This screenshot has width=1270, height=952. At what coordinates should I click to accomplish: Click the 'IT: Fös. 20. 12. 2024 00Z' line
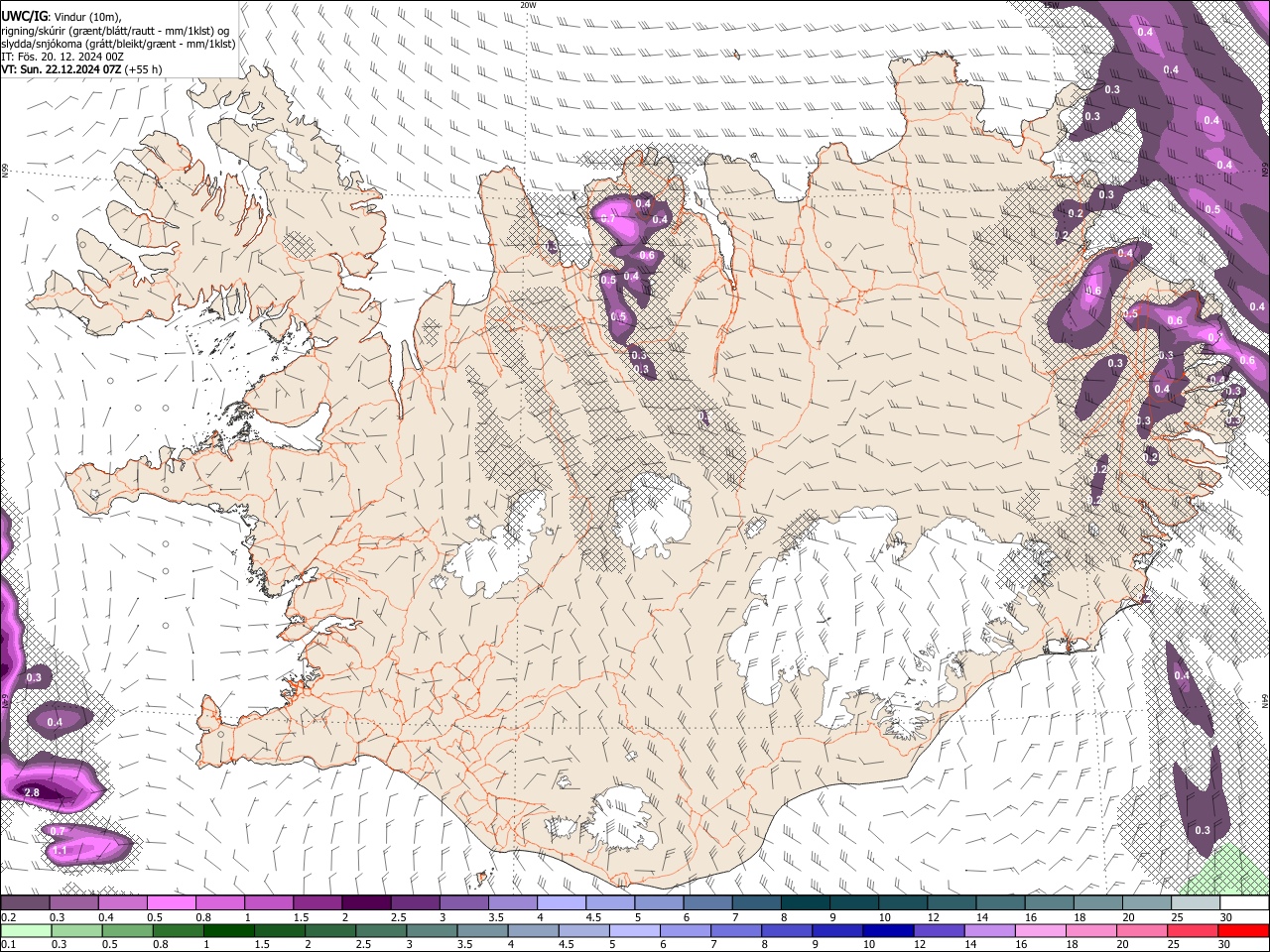(x=63, y=57)
